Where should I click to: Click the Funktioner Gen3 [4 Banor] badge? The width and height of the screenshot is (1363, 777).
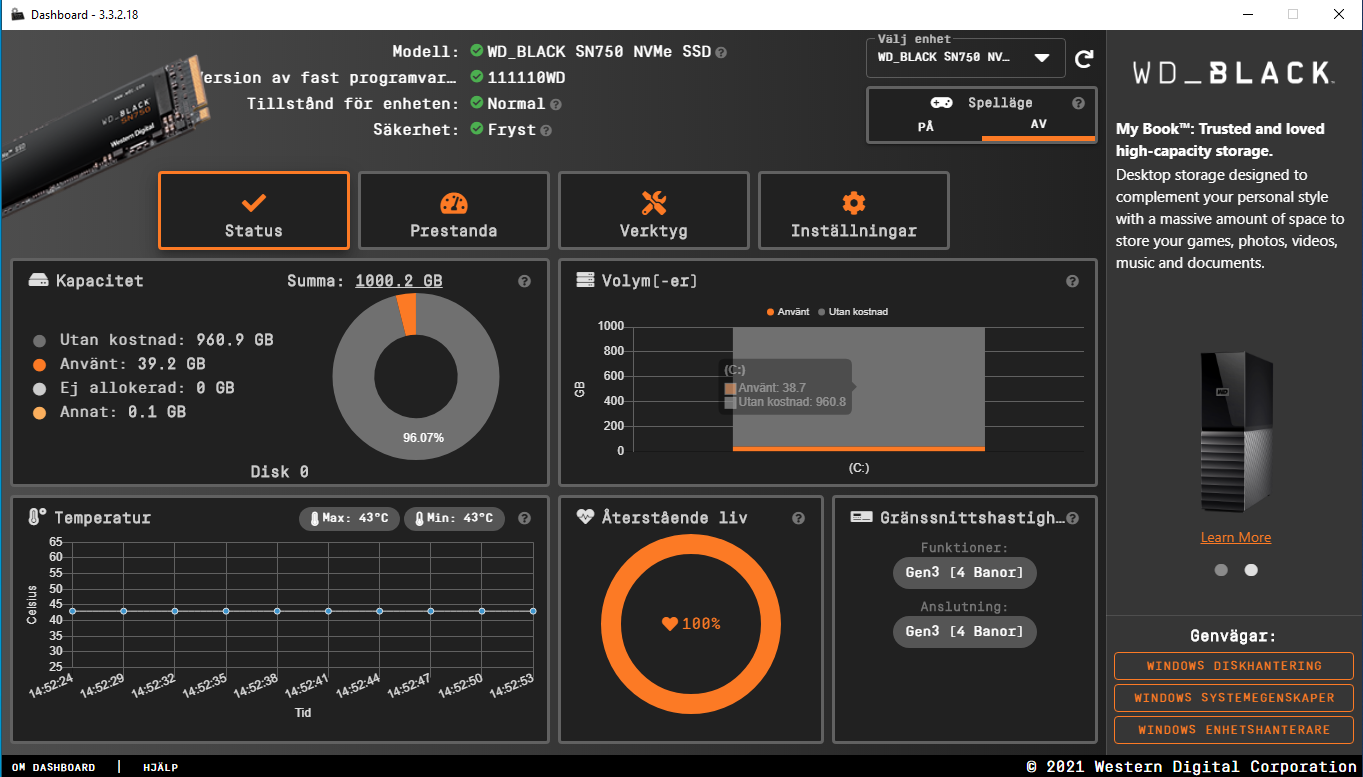coord(964,573)
